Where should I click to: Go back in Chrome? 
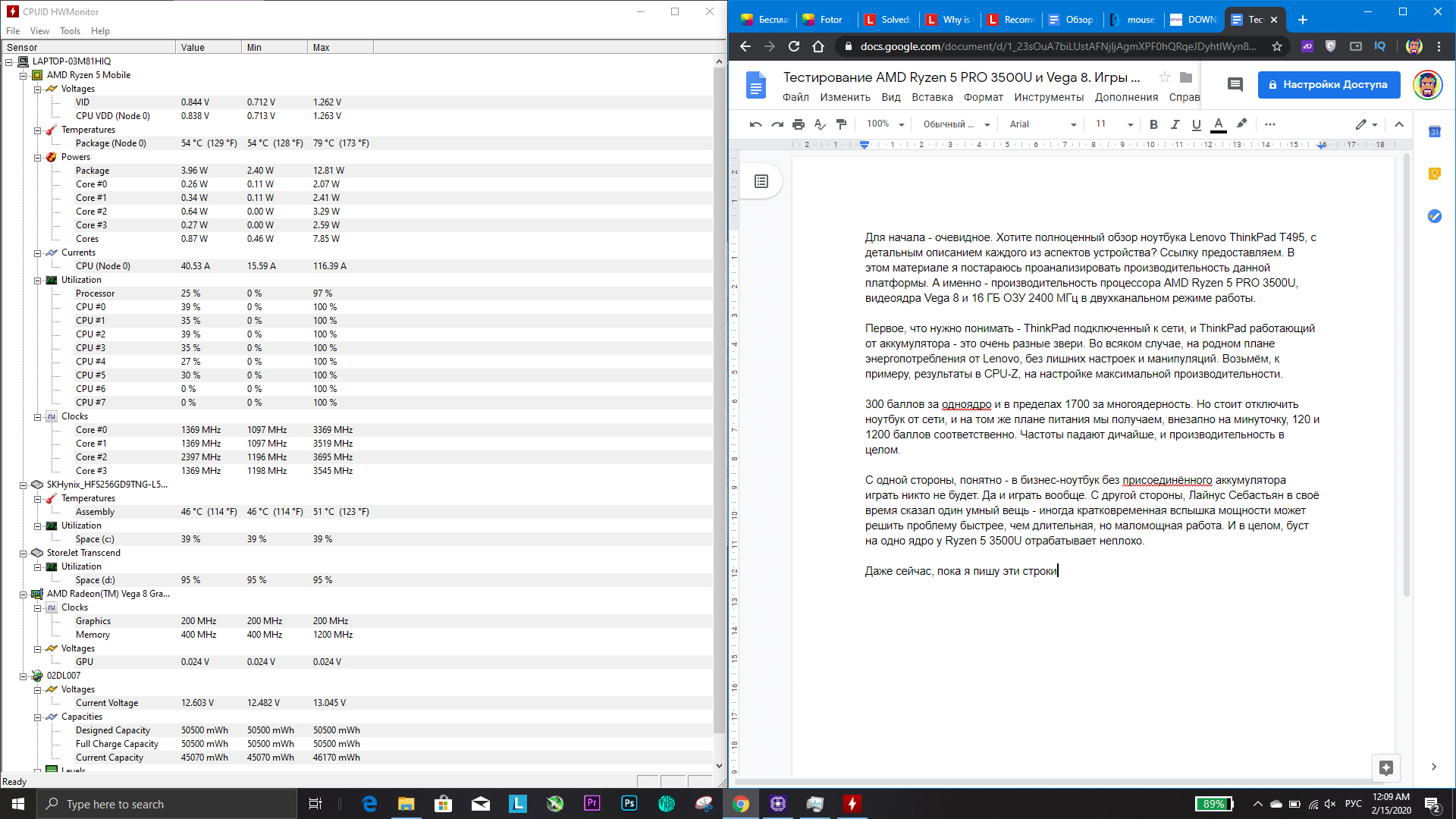[745, 46]
